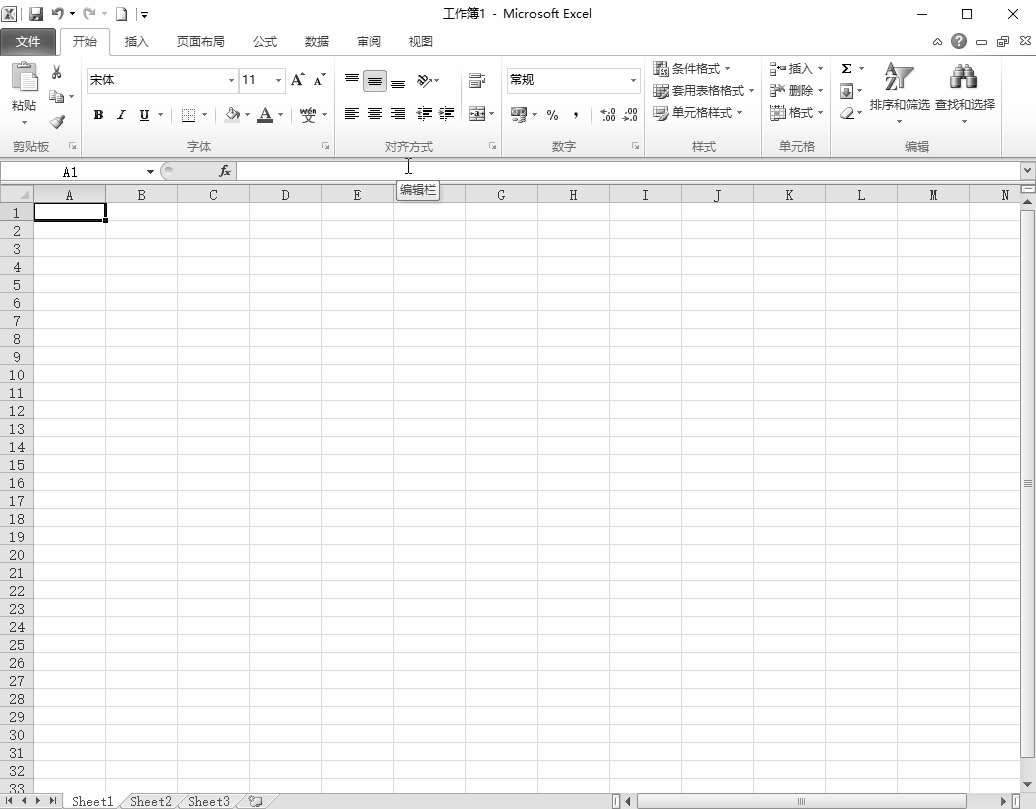This screenshot has height=809, width=1036.
Task: Open the borders dropdown arrow
Action: [x=205, y=115]
